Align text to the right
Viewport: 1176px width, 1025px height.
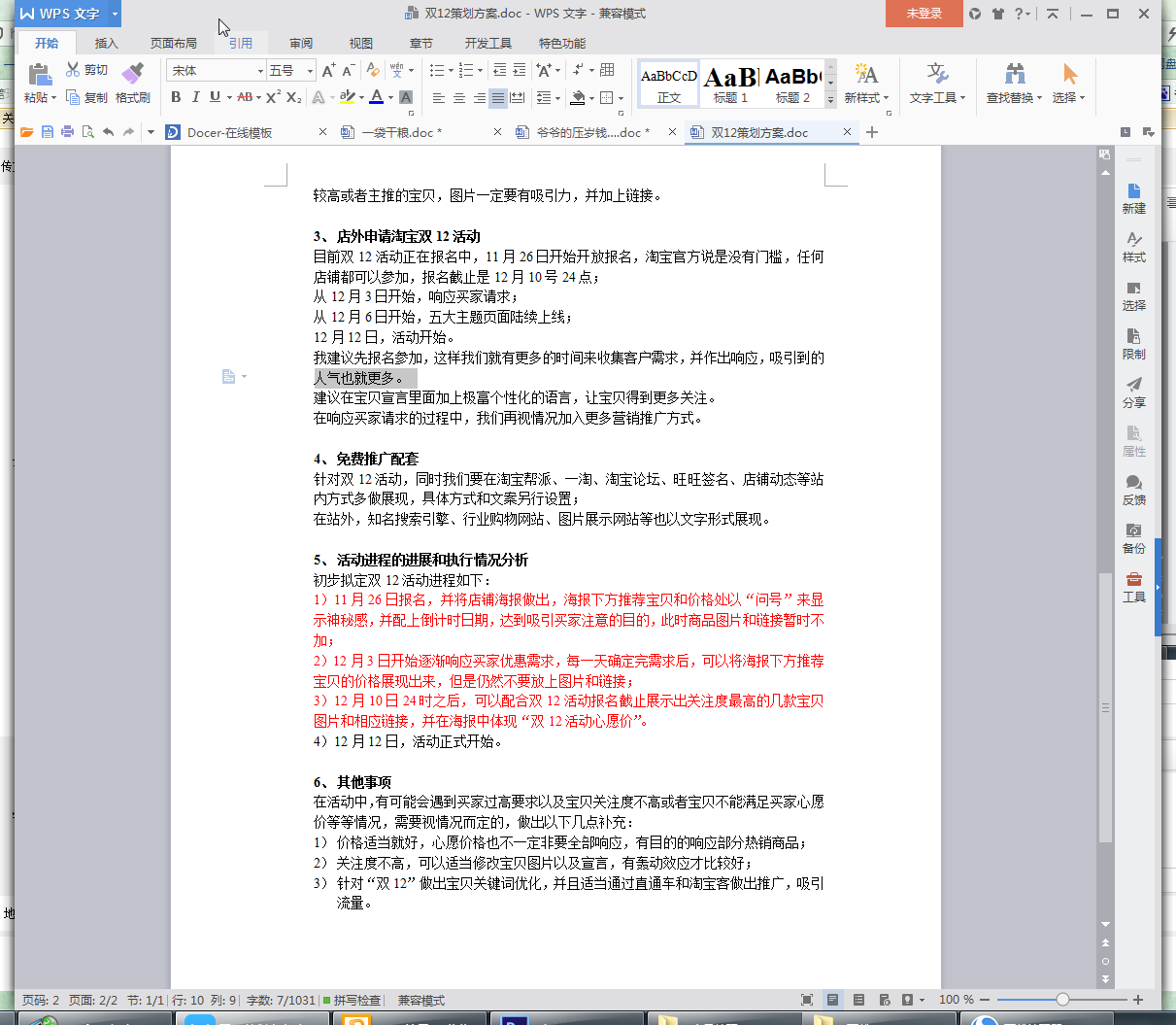point(479,97)
